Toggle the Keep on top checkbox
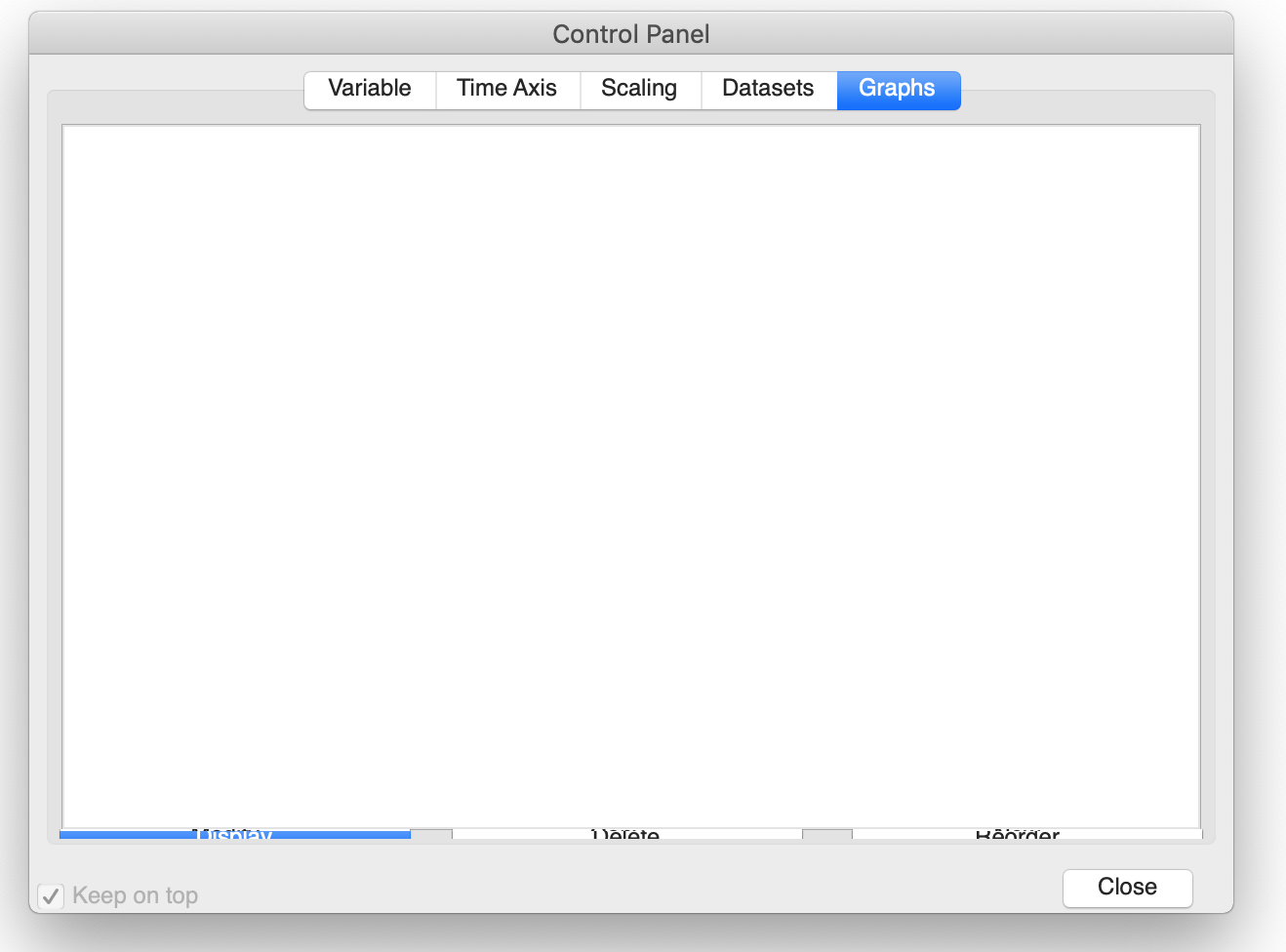The width and height of the screenshot is (1286, 952). coord(51,895)
